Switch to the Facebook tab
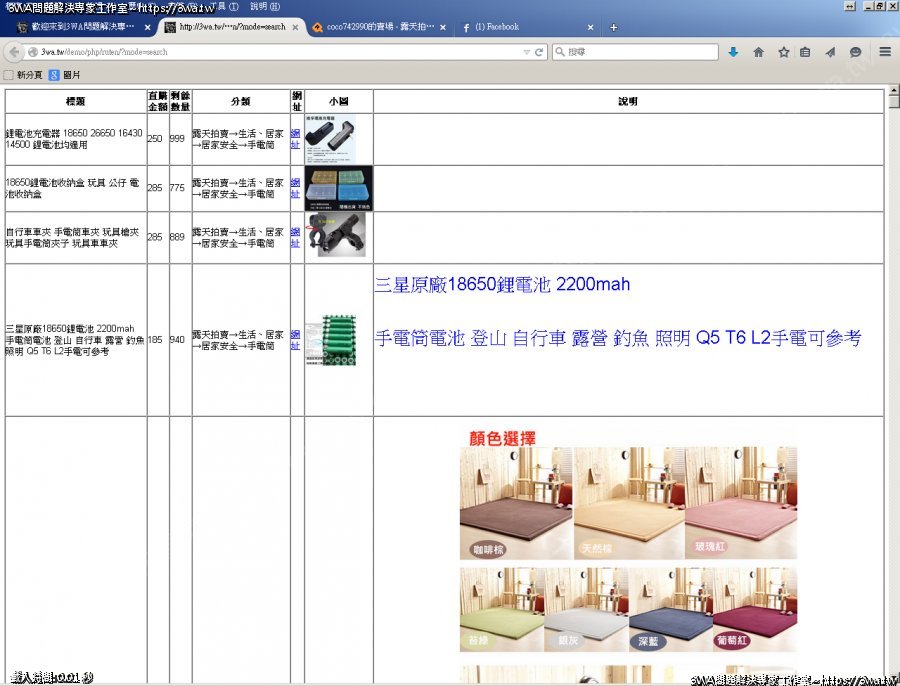The width and height of the screenshot is (900, 686). pyautogui.click(x=524, y=27)
